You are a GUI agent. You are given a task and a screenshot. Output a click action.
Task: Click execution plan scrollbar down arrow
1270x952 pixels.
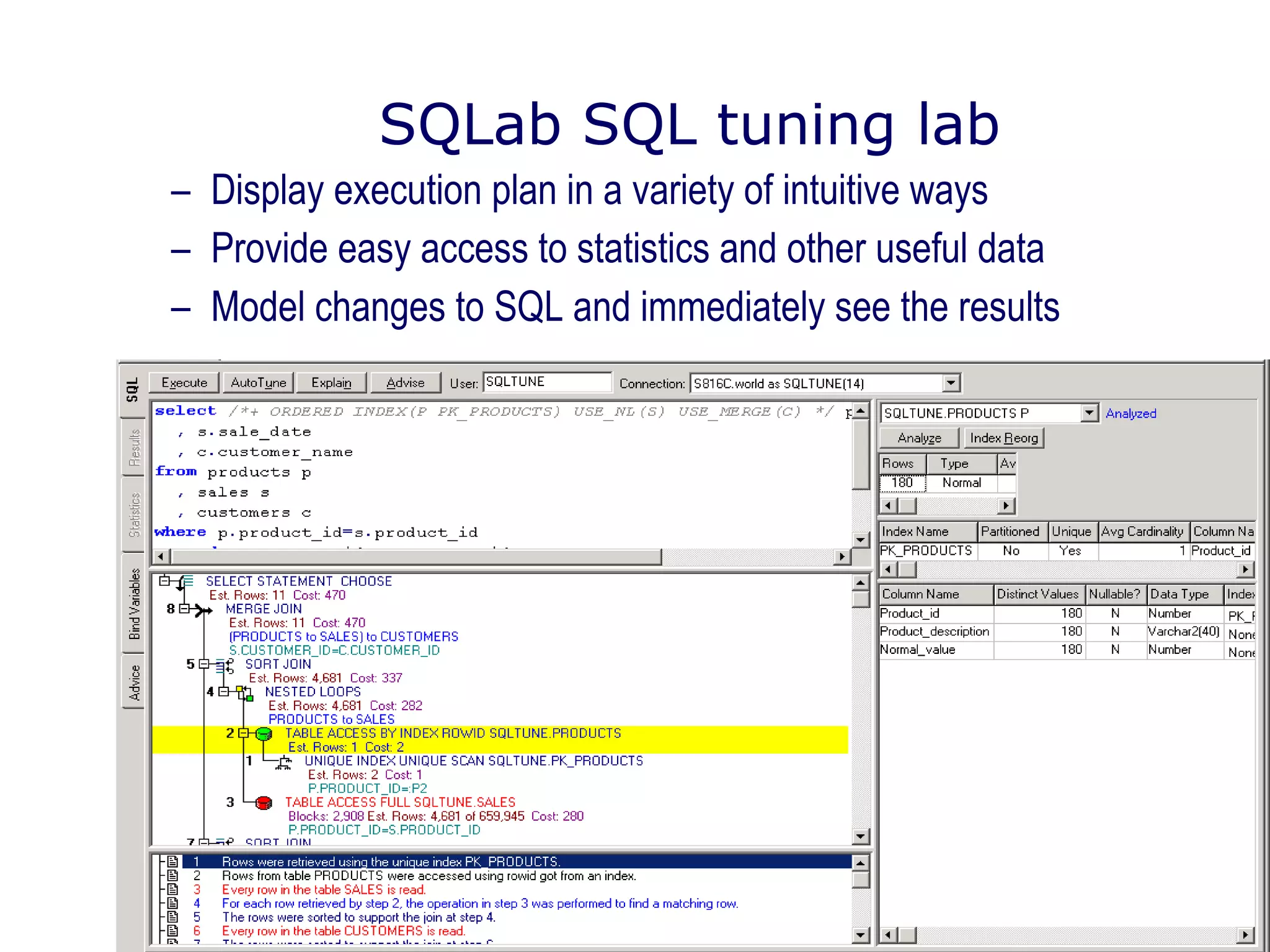tap(860, 837)
